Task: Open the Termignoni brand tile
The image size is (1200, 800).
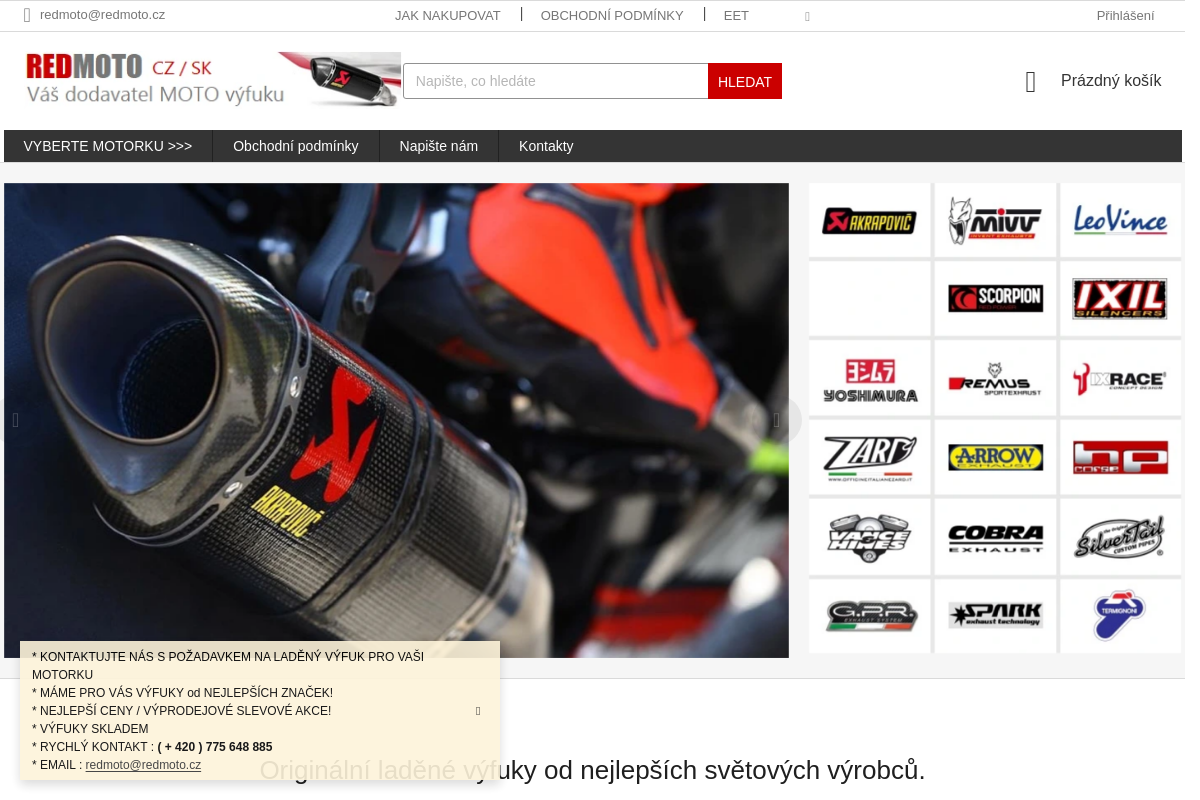Action: 1120,615
